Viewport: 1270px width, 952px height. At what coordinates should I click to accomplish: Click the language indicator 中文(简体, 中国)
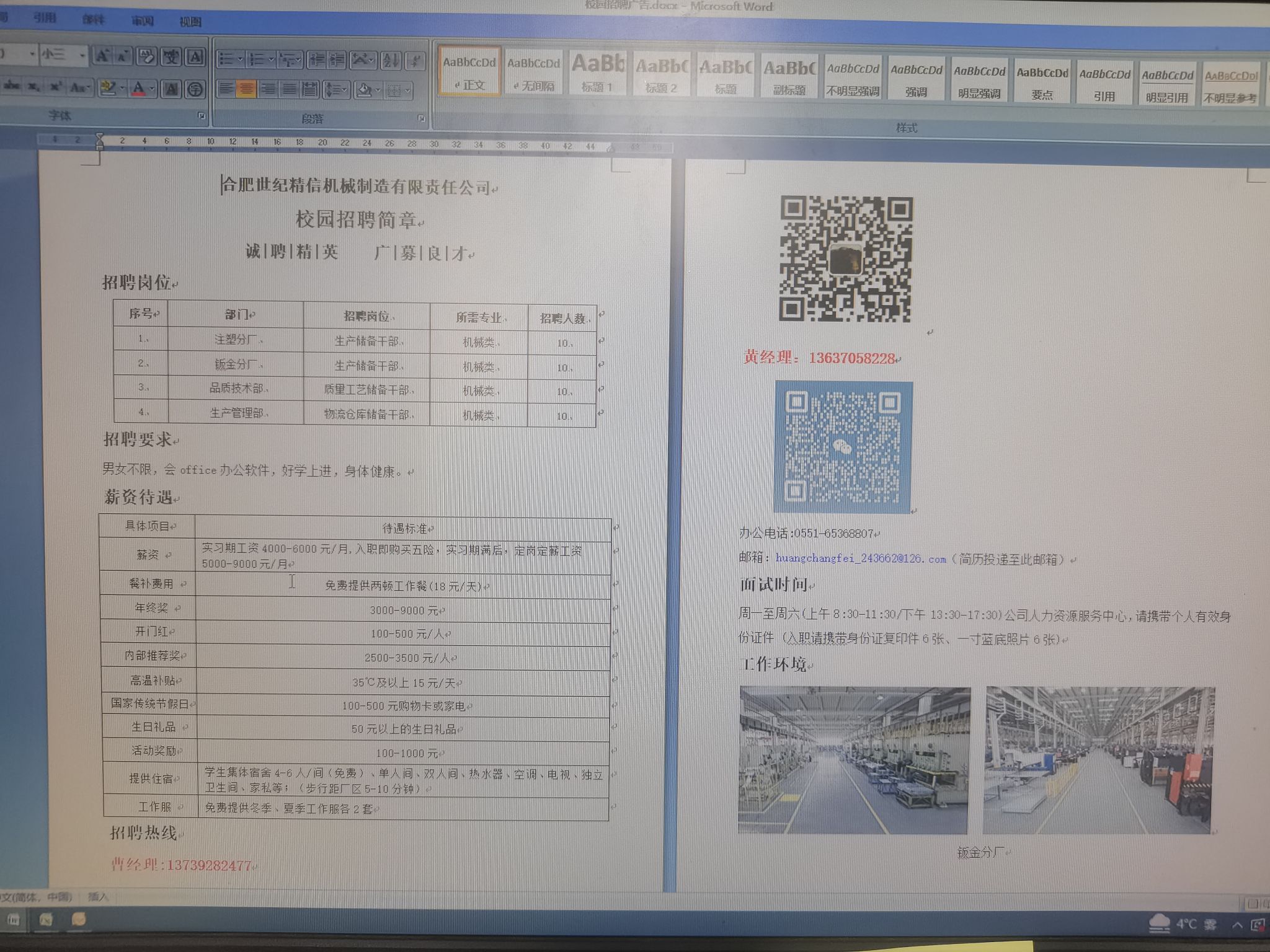click(x=36, y=897)
